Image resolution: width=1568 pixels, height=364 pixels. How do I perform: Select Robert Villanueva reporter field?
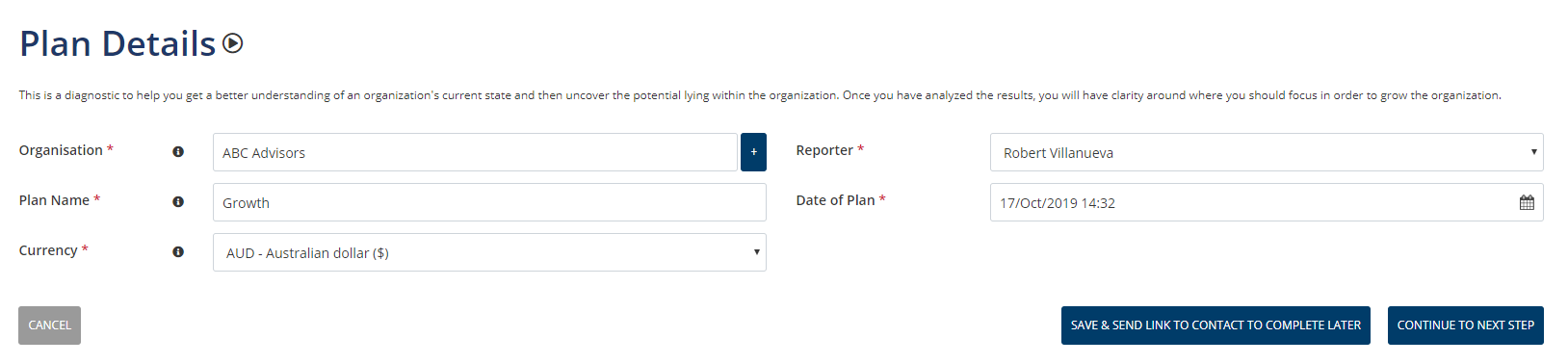(x=1267, y=152)
